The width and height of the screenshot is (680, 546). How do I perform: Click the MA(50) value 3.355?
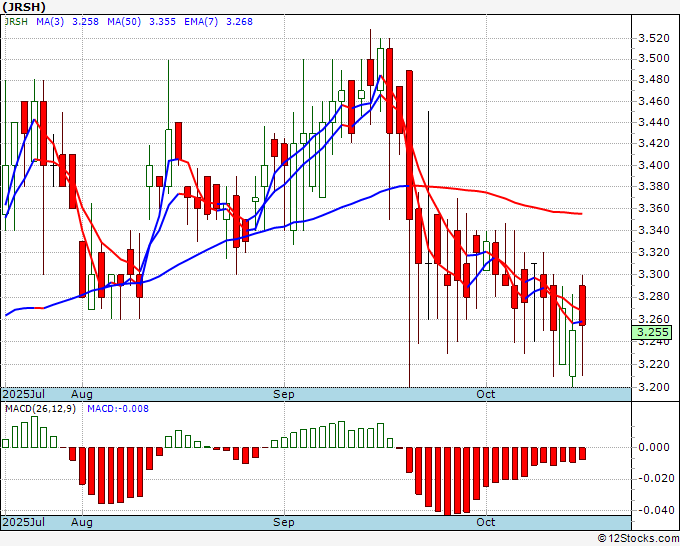[162, 22]
